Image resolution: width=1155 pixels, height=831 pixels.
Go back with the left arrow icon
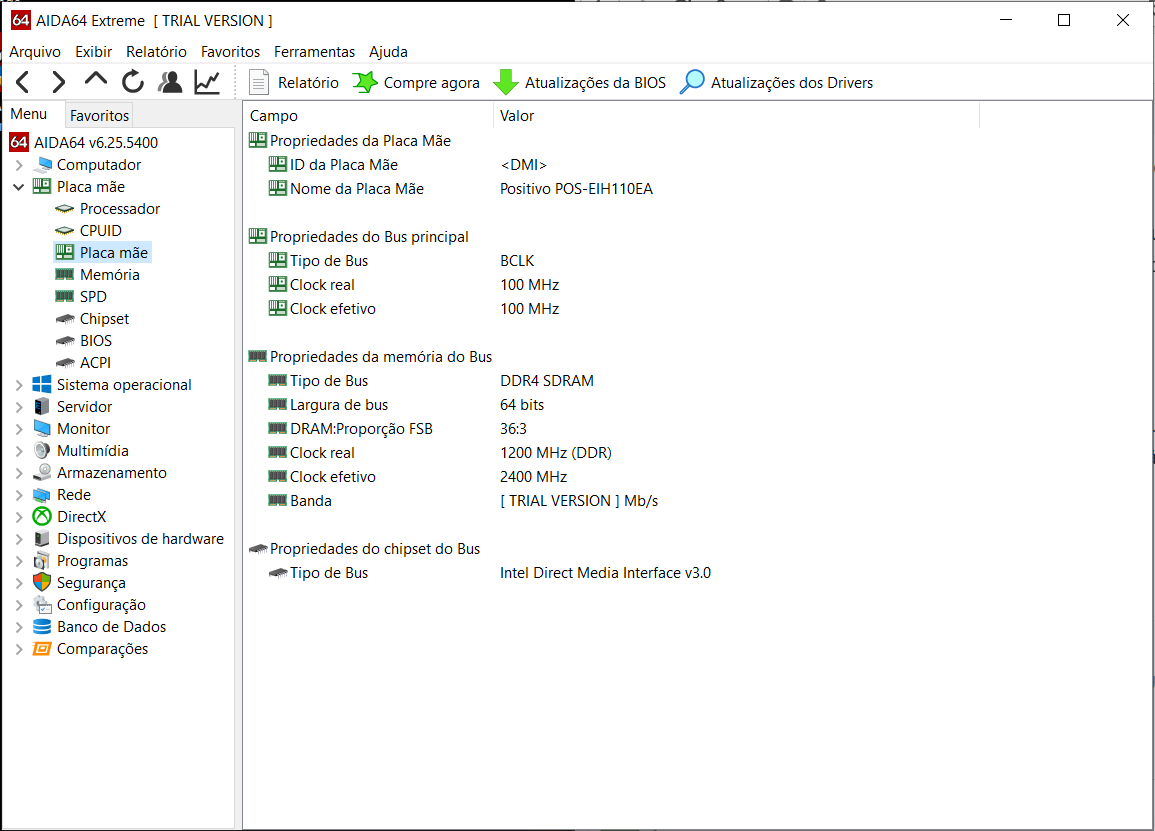pos(23,82)
